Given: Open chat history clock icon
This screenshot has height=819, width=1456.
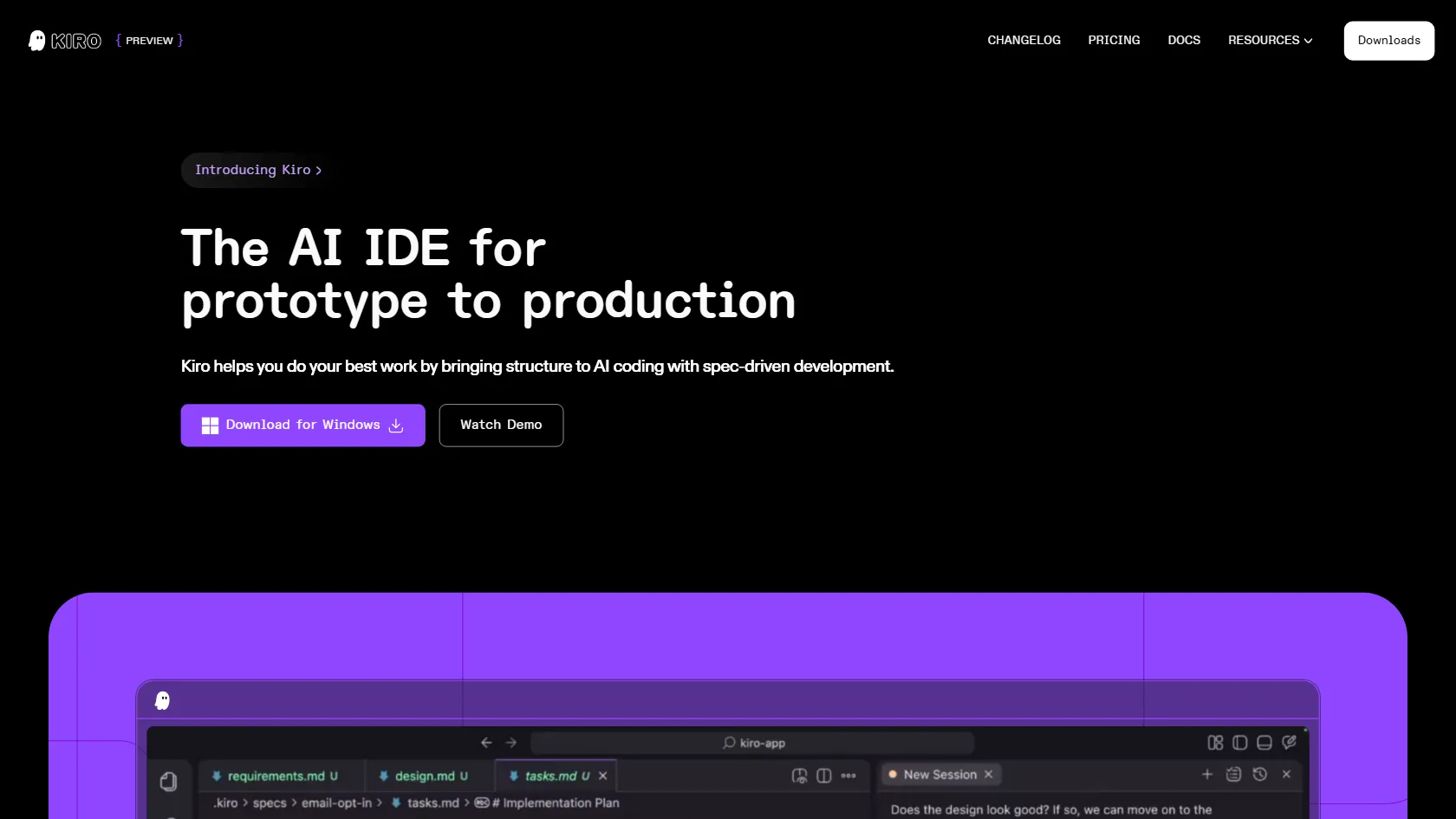Looking at the screenshot, I should (1260, 774).
